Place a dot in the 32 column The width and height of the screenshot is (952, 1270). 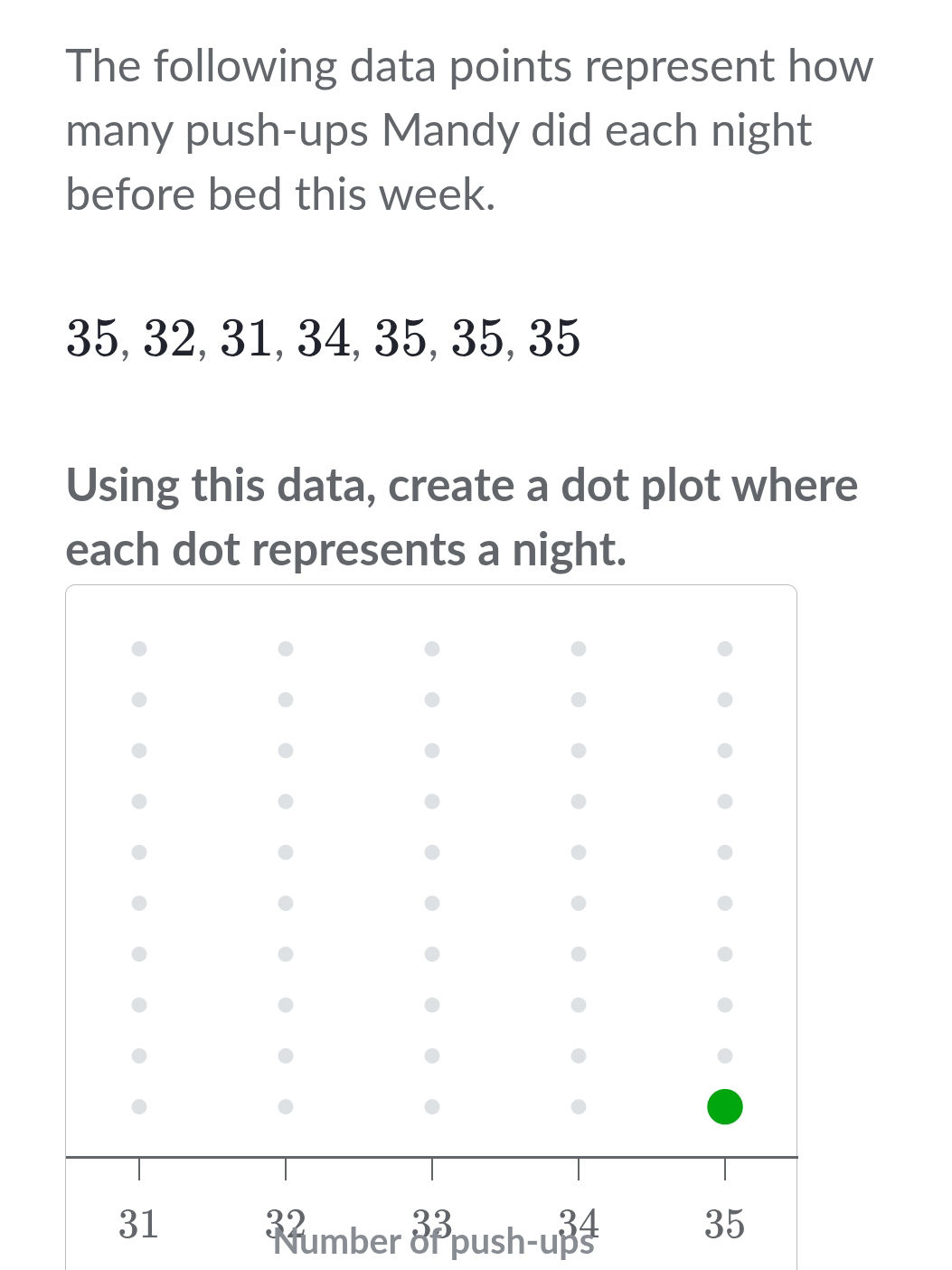coord(286,1105)
